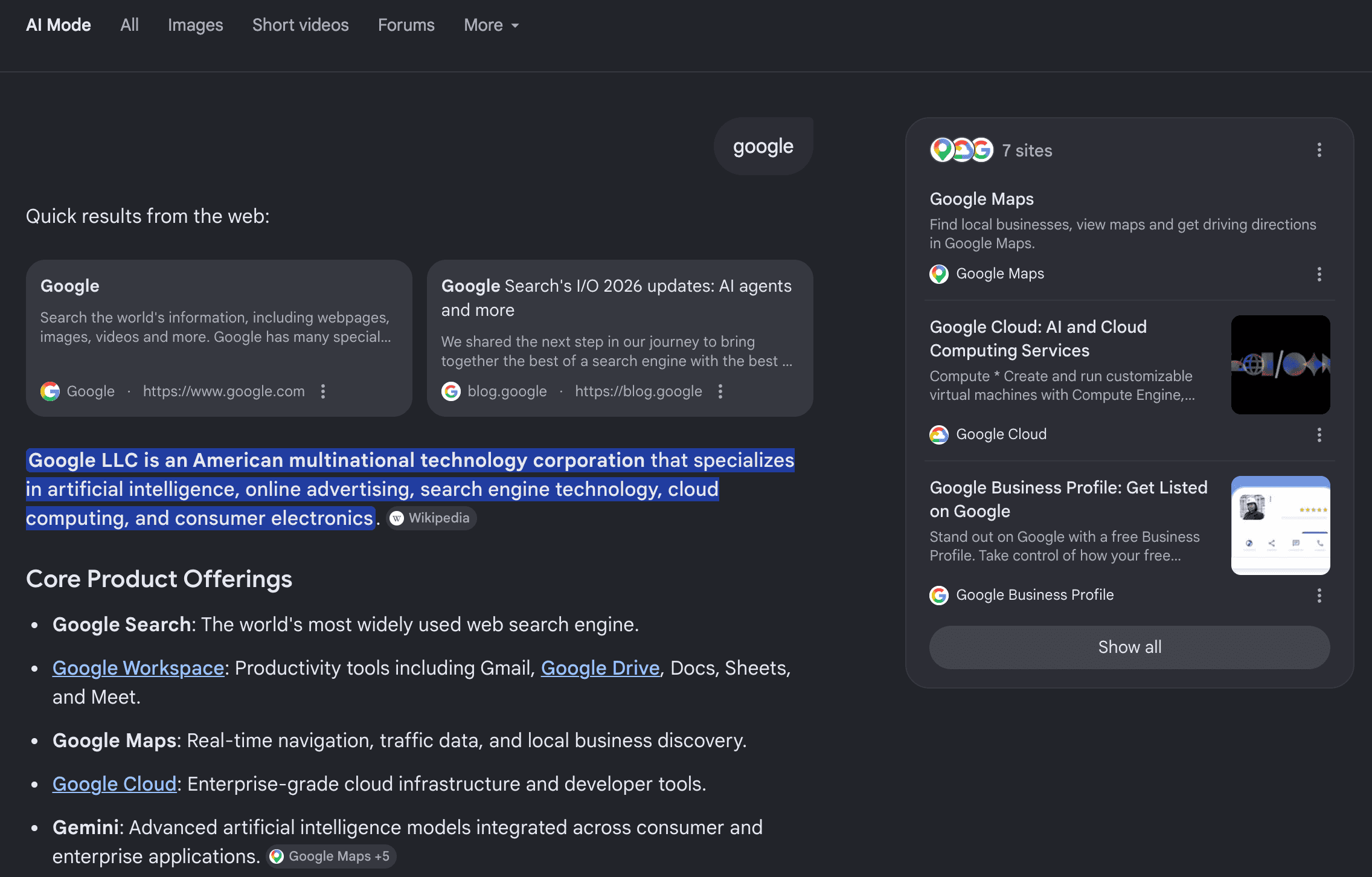The height and width of the screenshot is (877, 1372).
Task: Click the Google Maps pin icon in the panel
Action: (939, 274)
